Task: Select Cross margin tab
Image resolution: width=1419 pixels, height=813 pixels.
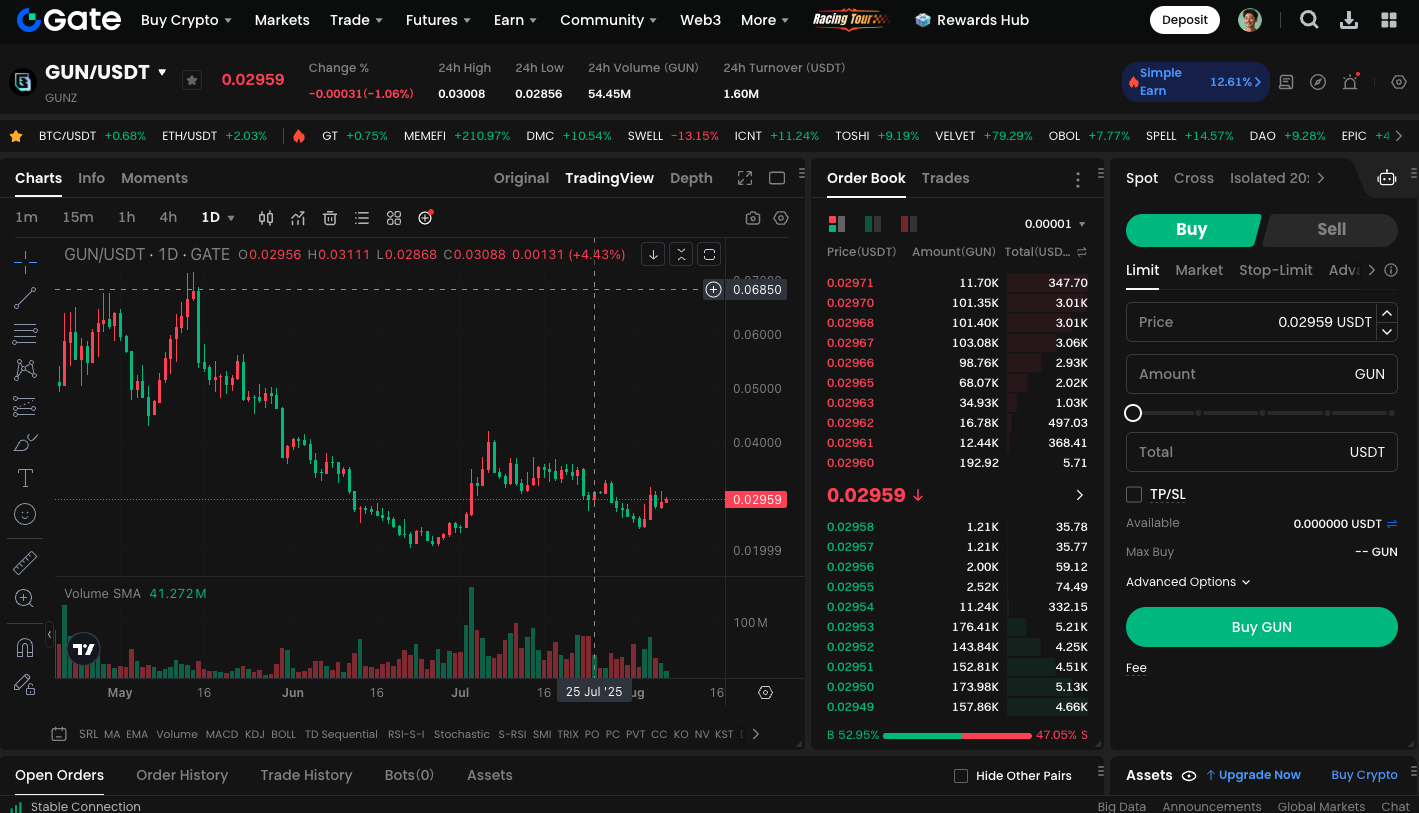Action: [1193, 178]
